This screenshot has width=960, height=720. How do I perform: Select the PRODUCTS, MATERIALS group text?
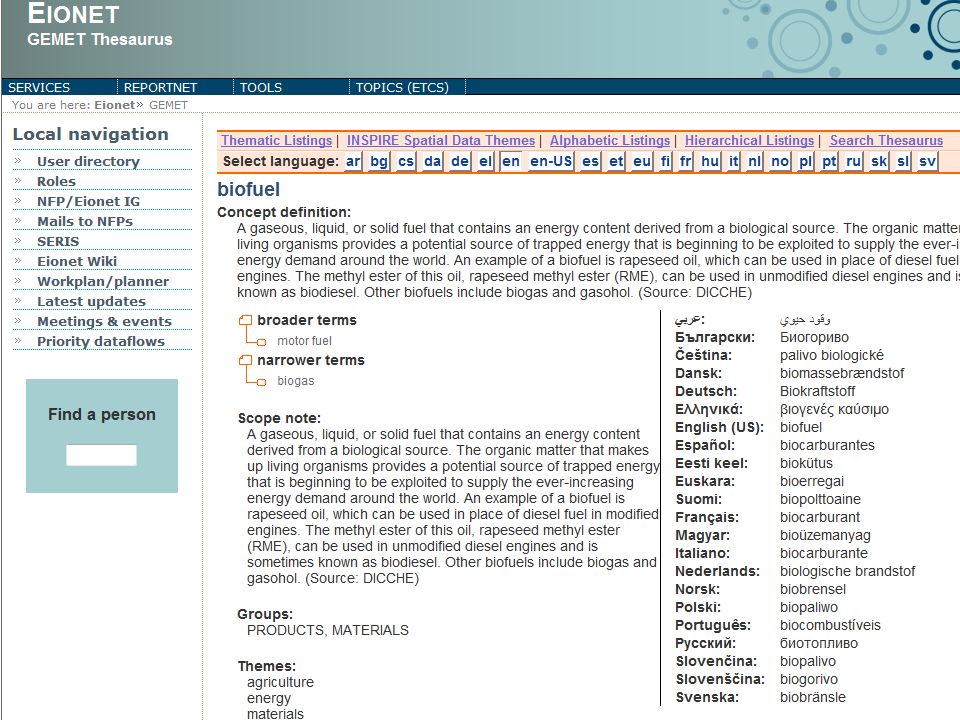coord(328,630)
